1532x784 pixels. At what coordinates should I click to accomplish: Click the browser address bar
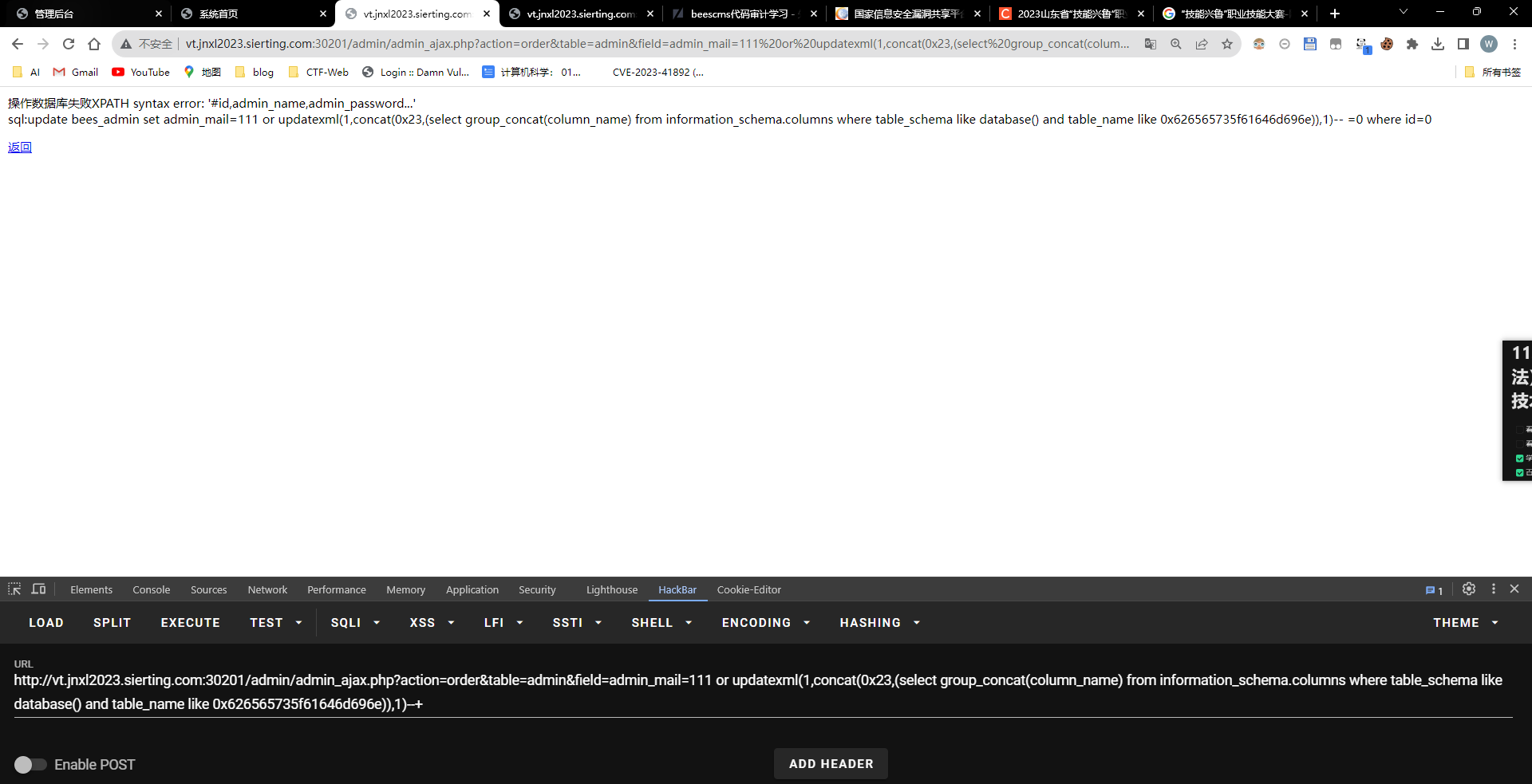(x=657, y=44)
